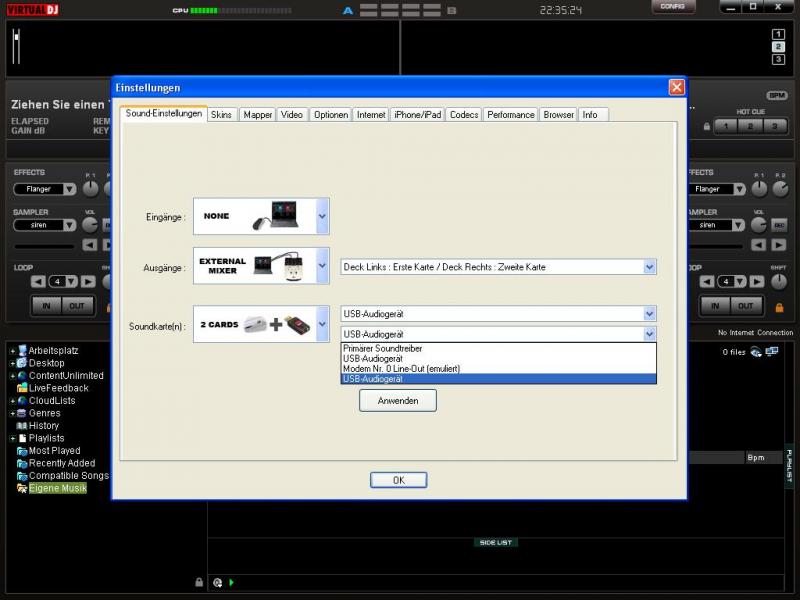Click the Anwenden button
The image size is (800, 600).
coord(397,400)
